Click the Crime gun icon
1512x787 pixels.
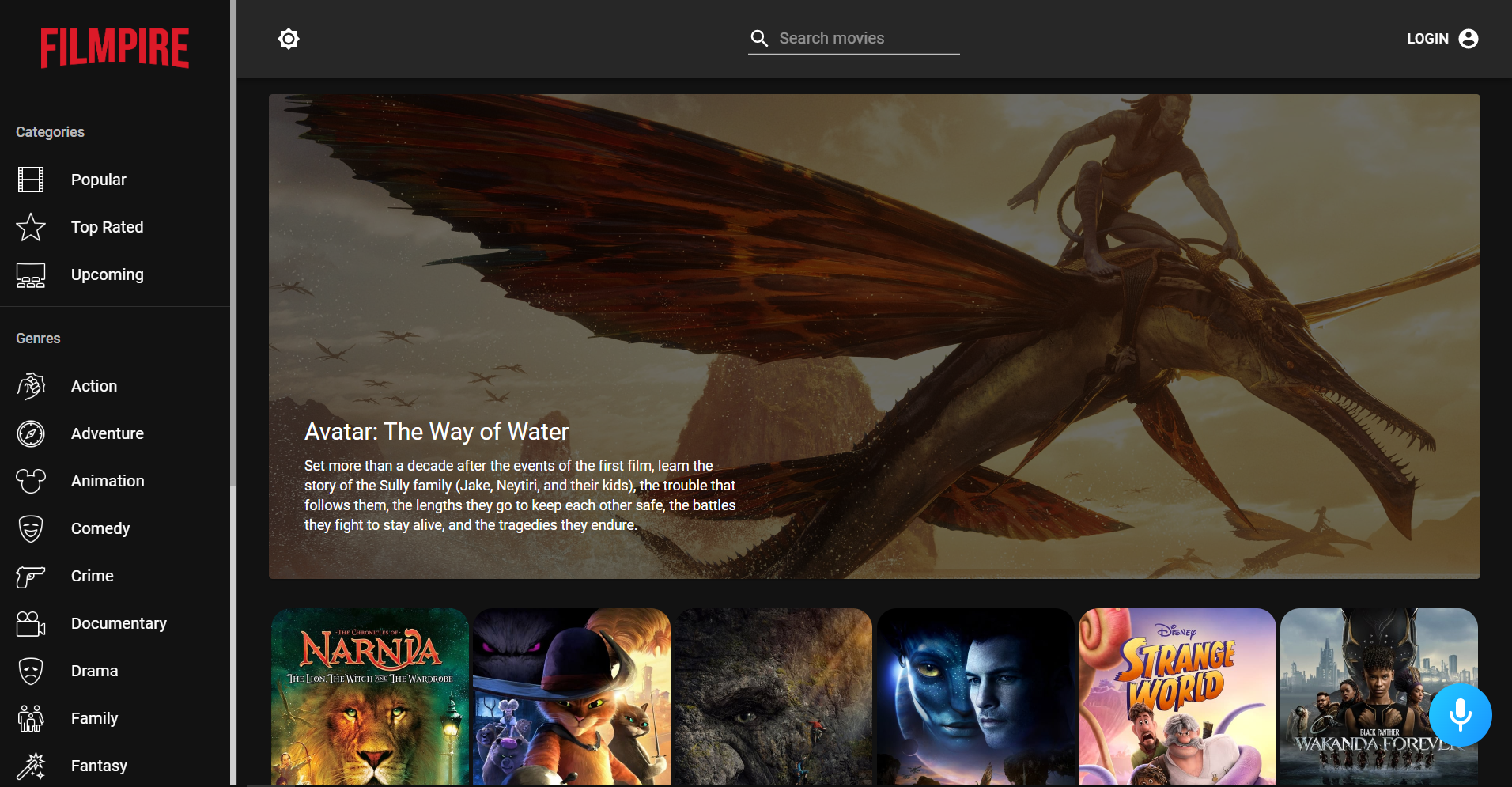click(31, 577)
